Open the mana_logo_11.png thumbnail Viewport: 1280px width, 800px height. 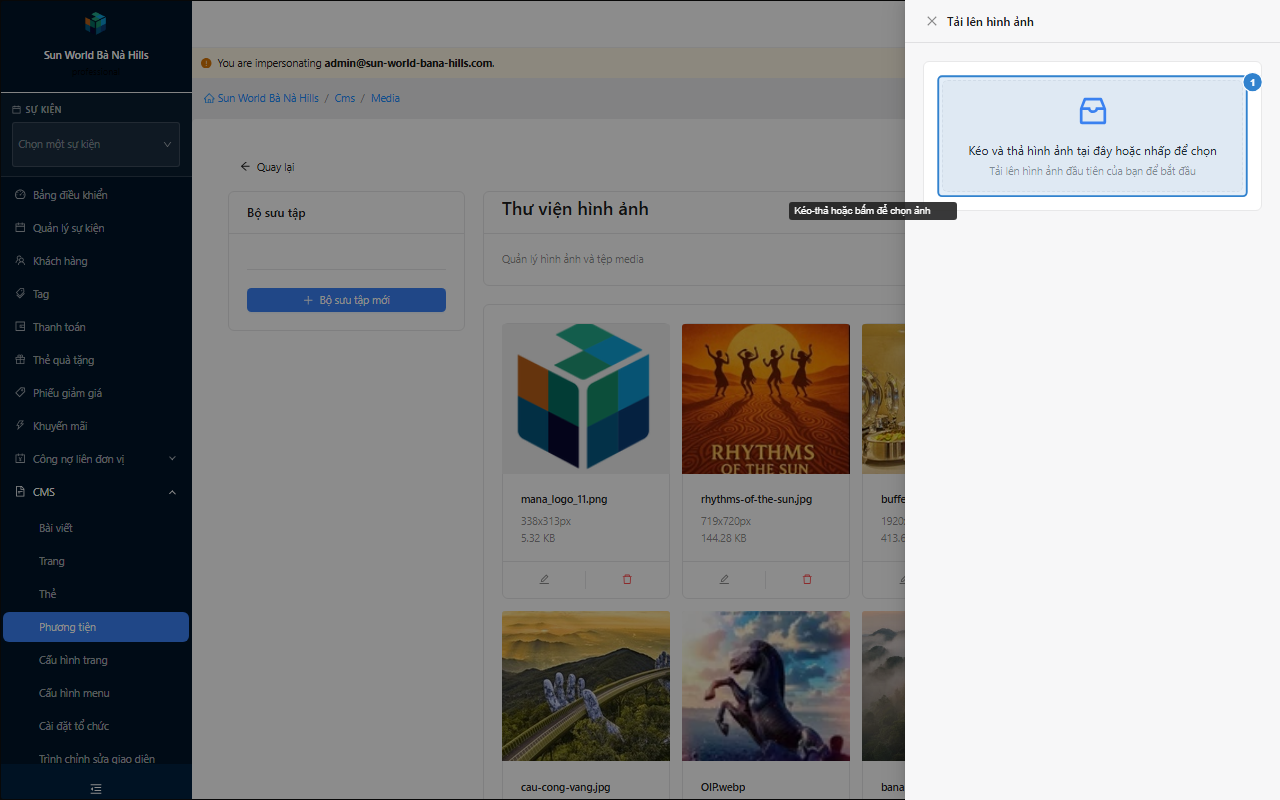[586, 398]
